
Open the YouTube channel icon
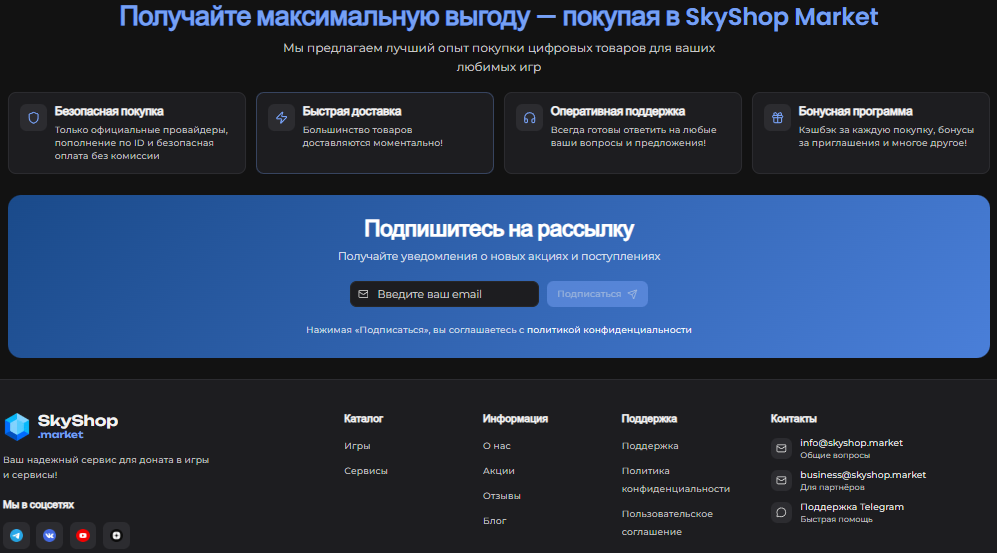pyautogui.click(x=83, y=535)
